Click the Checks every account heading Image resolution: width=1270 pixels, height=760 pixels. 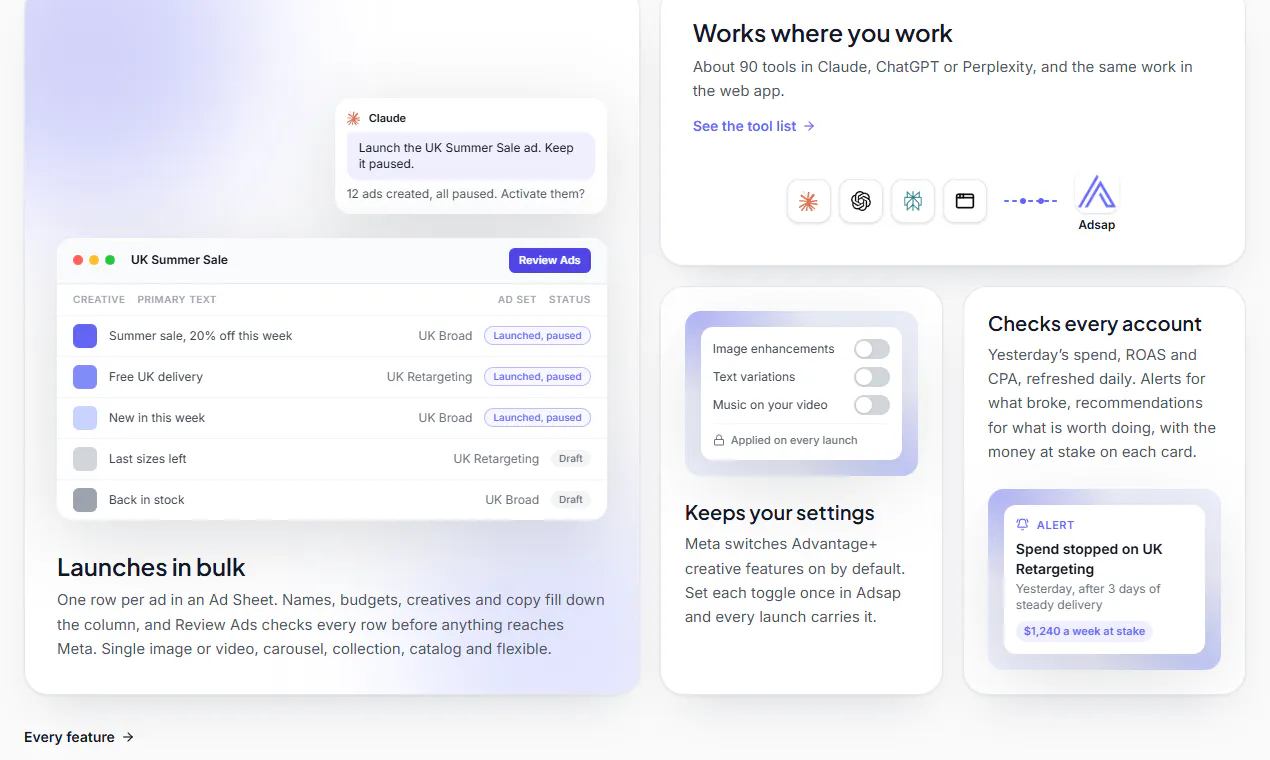coord(1095,324)
